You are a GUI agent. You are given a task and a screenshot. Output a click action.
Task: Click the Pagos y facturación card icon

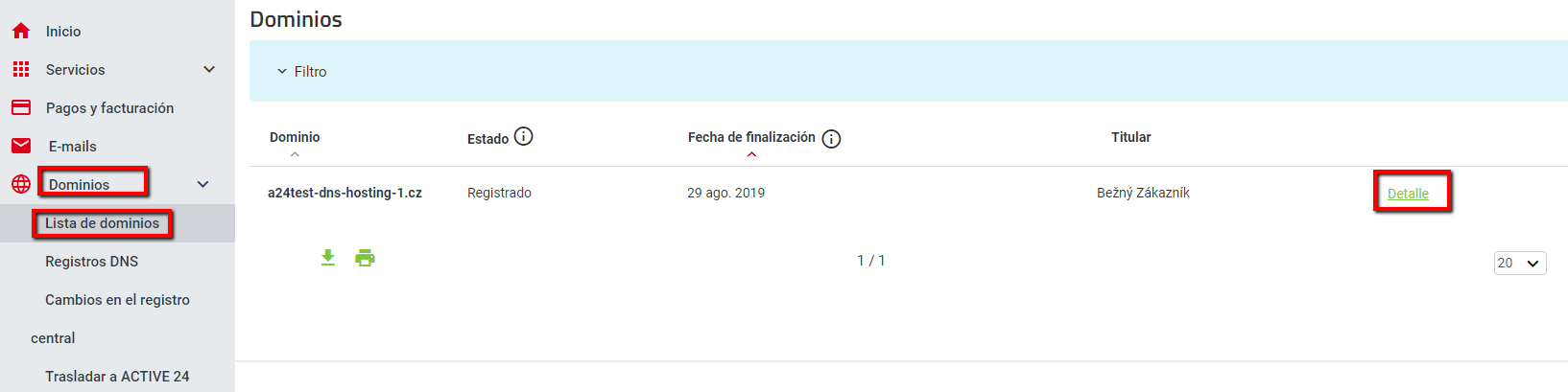(x=21, y=107)
